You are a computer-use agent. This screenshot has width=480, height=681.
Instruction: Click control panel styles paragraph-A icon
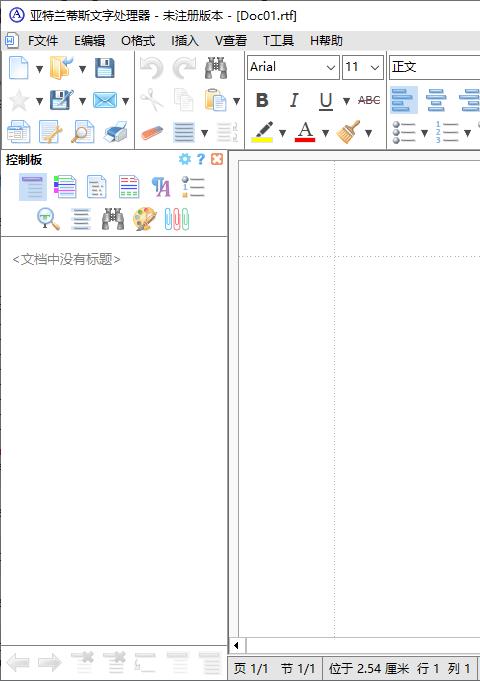point(161,187)
